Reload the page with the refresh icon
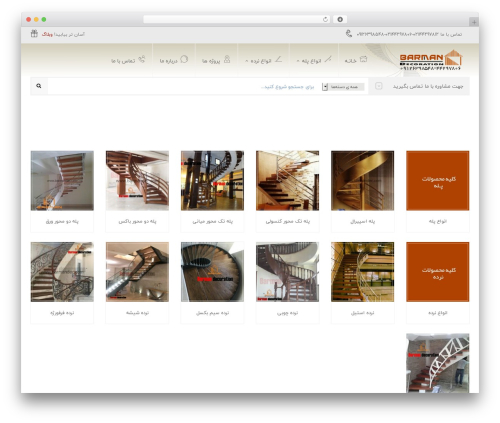 tap(325, 19)
